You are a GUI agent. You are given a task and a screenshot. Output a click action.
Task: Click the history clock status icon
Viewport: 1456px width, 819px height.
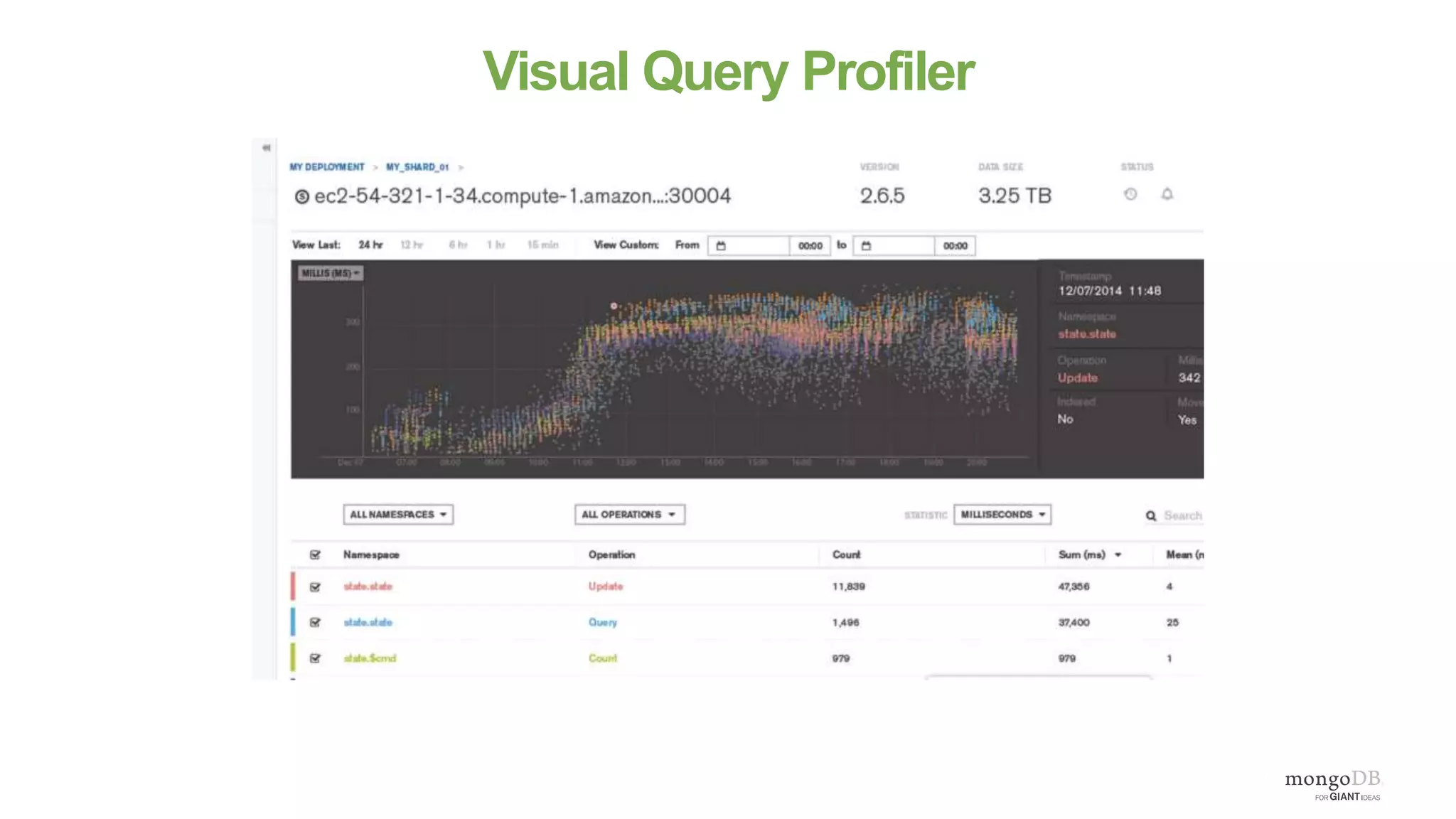(1130, 194)
